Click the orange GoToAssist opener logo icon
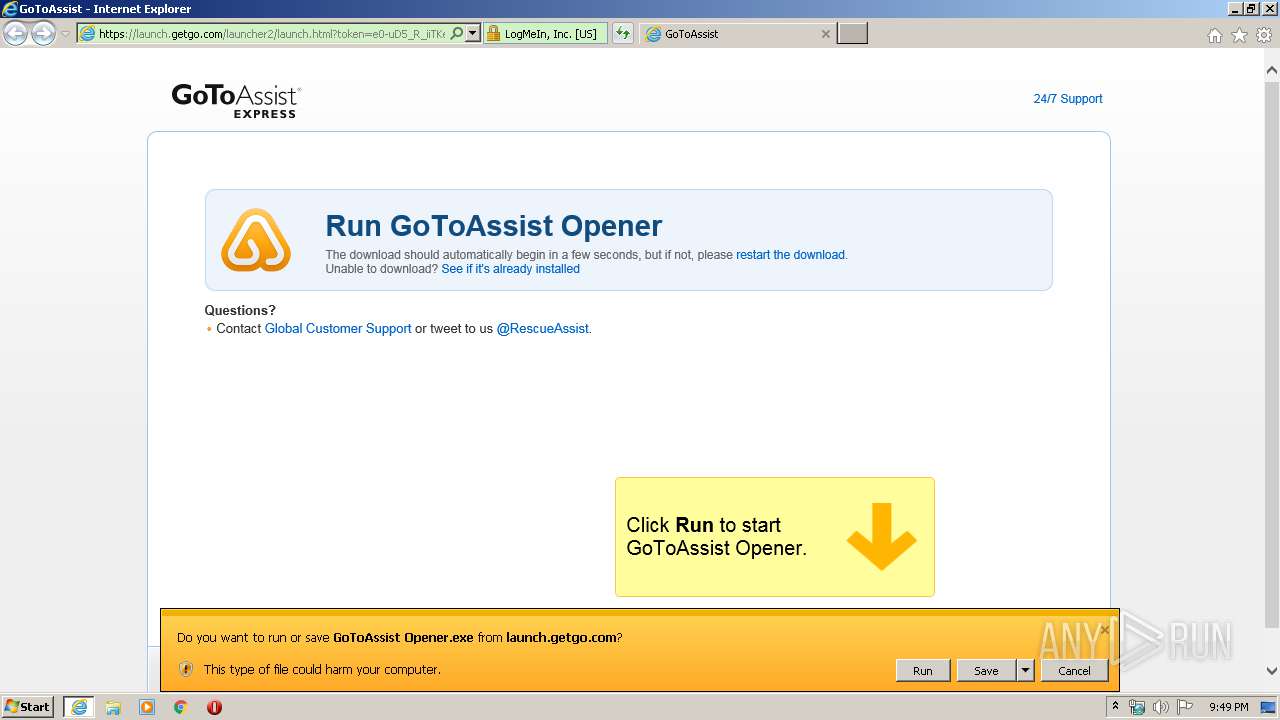This screenshot has height=720, width=1280. pyautogui.click(x=256, y=240)
